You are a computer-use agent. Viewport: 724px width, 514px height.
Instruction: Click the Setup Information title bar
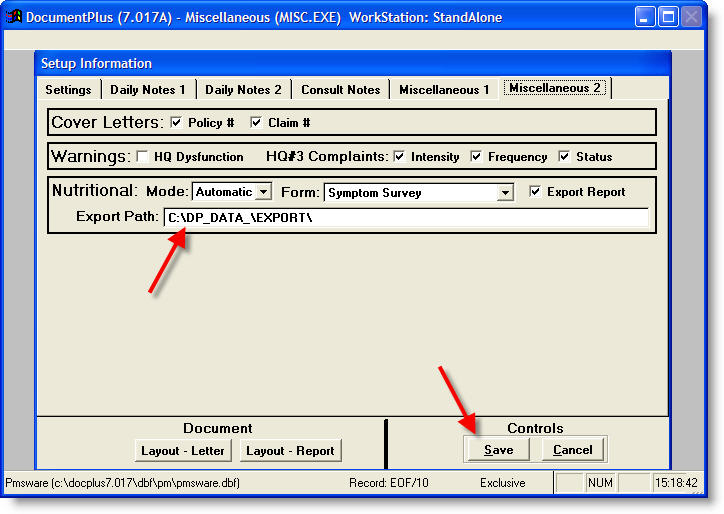pos(353,63)
